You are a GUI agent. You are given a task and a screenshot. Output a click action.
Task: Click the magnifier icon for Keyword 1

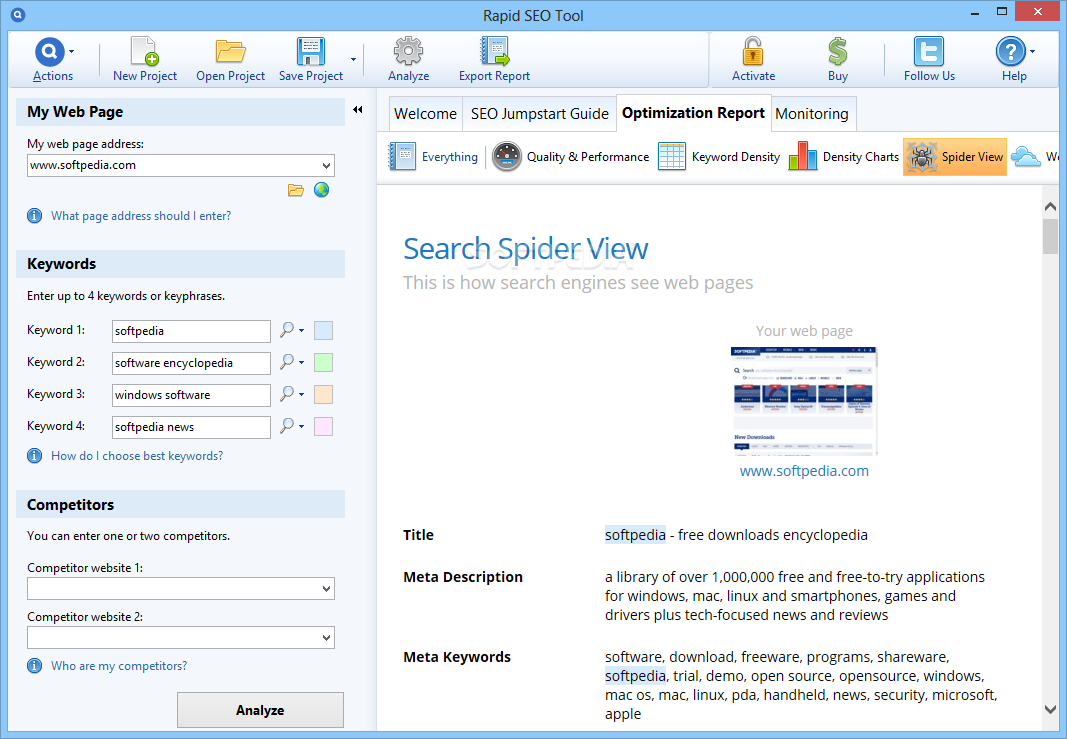(287, 330)
